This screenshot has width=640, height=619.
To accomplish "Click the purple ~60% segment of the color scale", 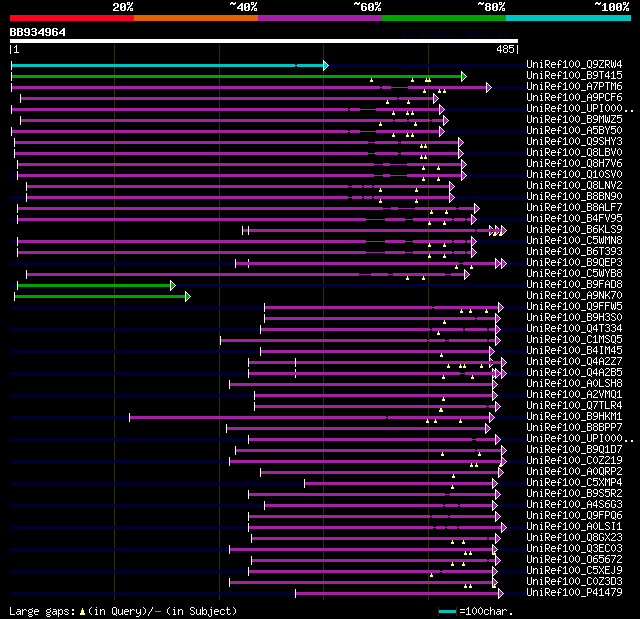I will (x=320, y=18).
